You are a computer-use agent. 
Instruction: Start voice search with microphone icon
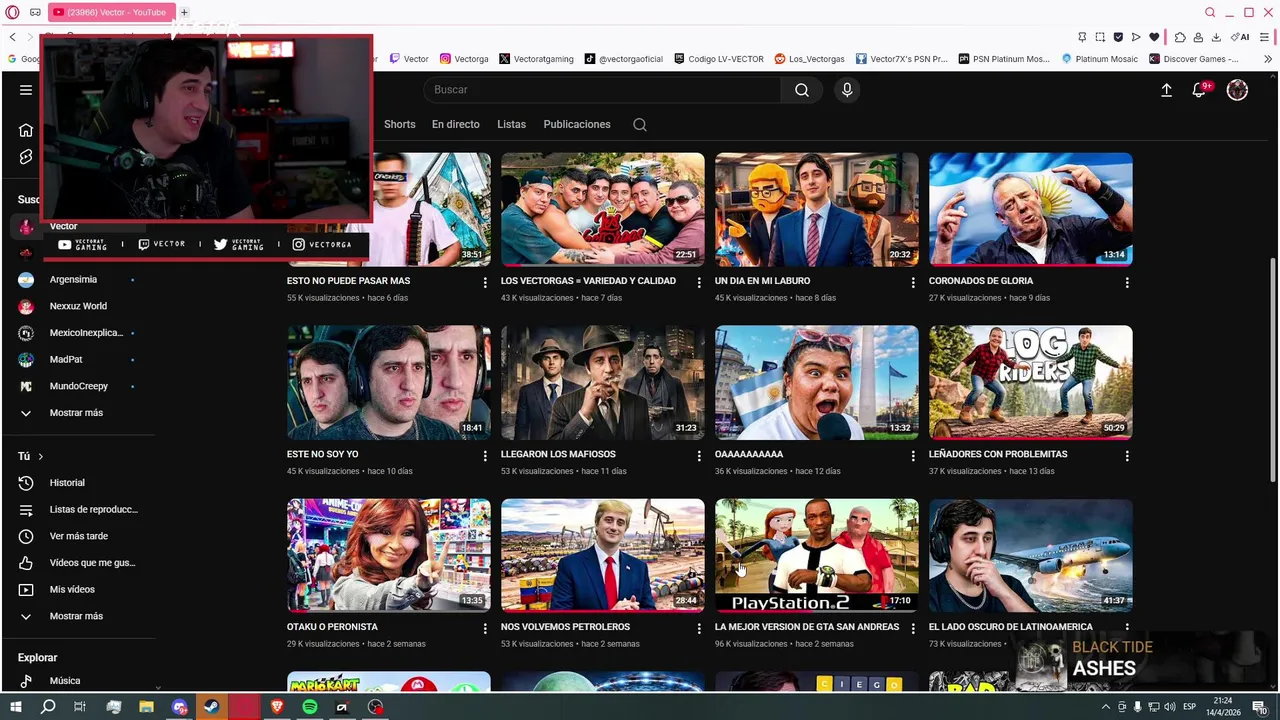point(847,90)
